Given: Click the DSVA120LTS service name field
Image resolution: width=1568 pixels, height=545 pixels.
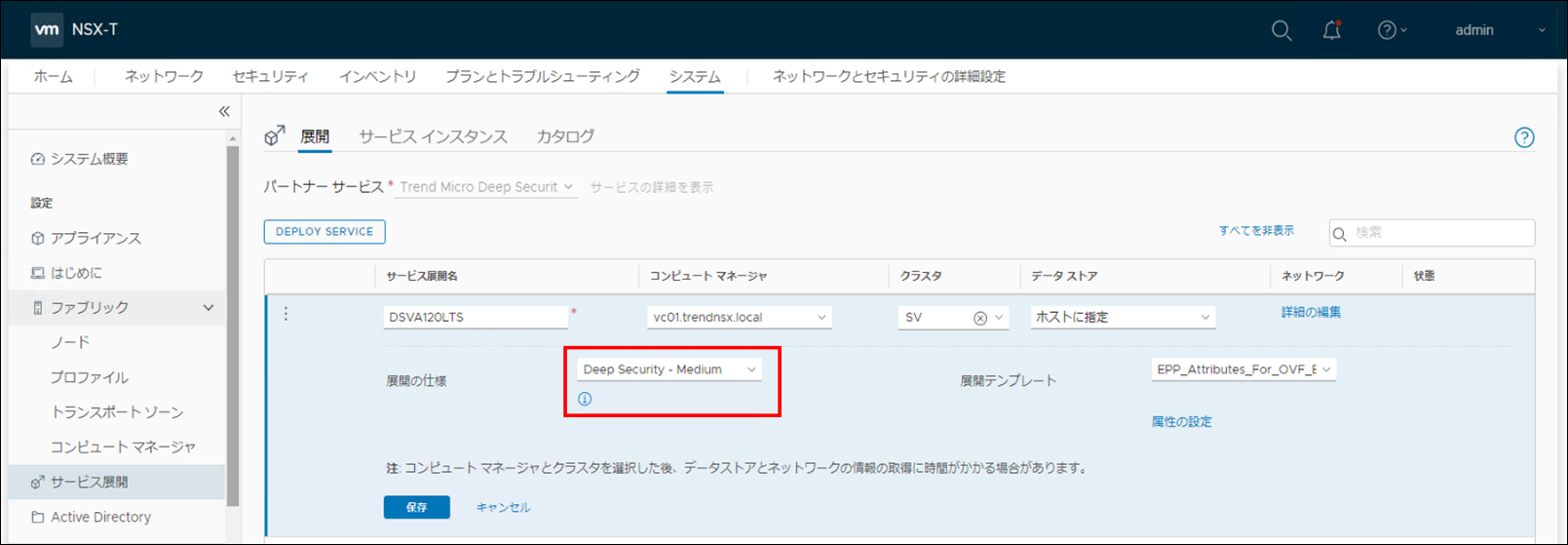Looking at the screenshot, I should coord(475,317).
